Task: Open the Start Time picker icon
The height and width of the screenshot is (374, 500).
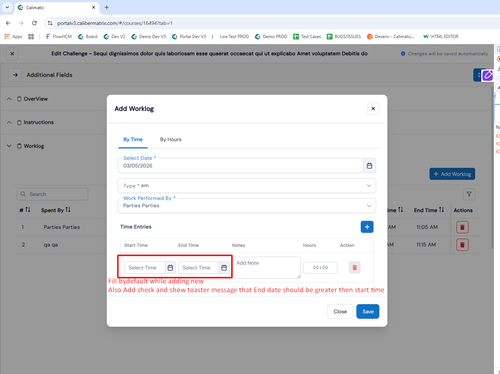Action: pos(170,268)
